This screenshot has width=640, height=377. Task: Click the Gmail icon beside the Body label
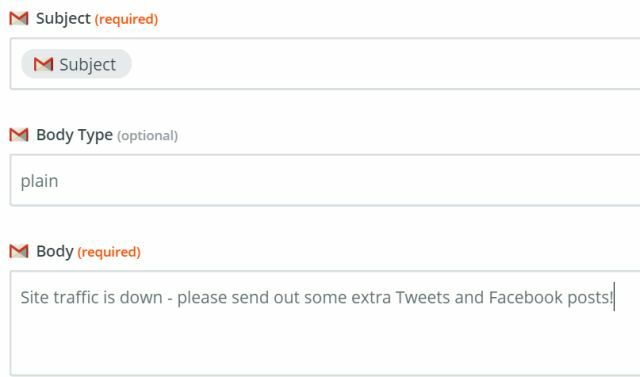click(x=19, y=251)
